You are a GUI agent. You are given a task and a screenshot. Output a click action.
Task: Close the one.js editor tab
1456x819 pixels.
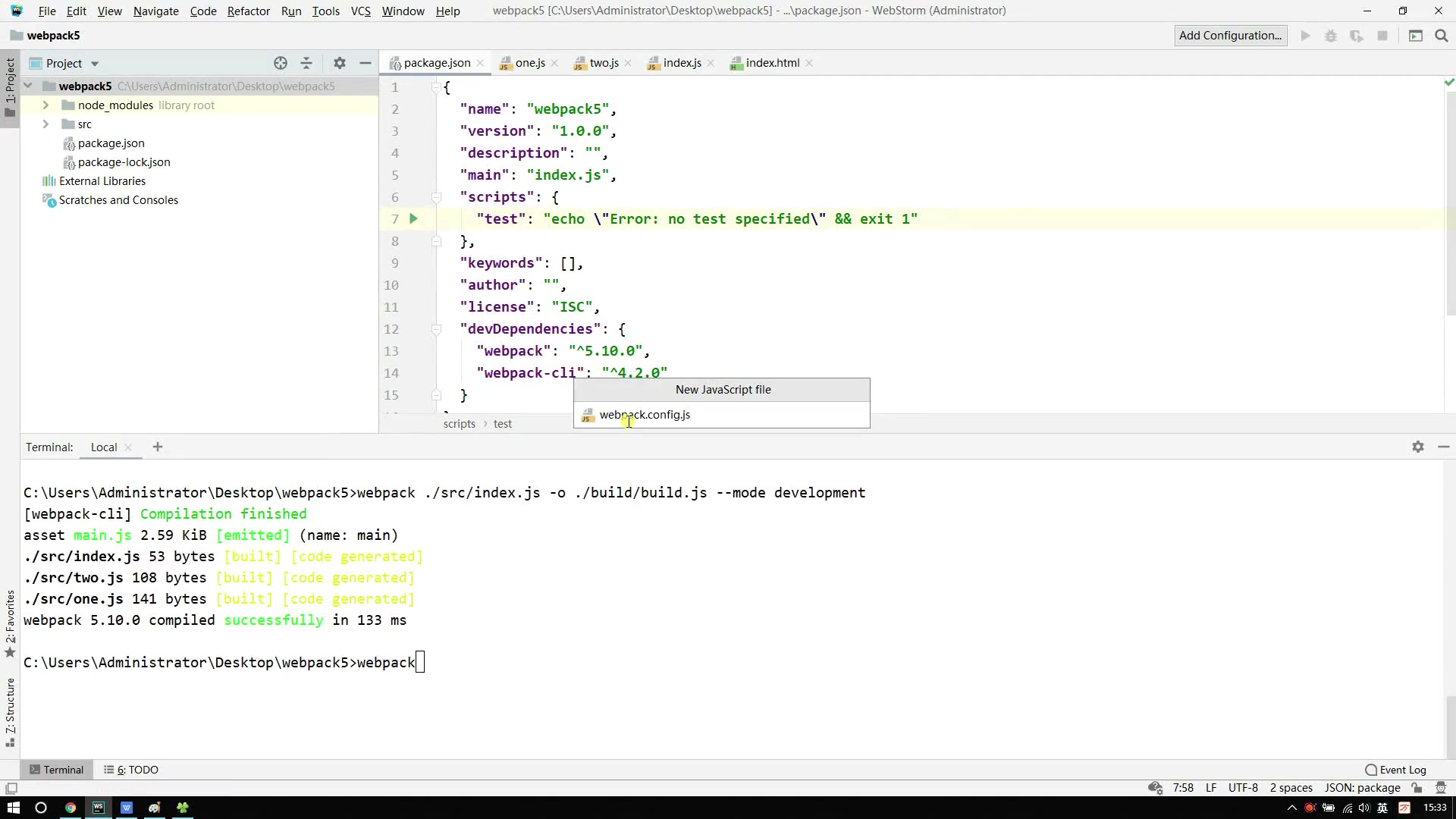[554, 63]
